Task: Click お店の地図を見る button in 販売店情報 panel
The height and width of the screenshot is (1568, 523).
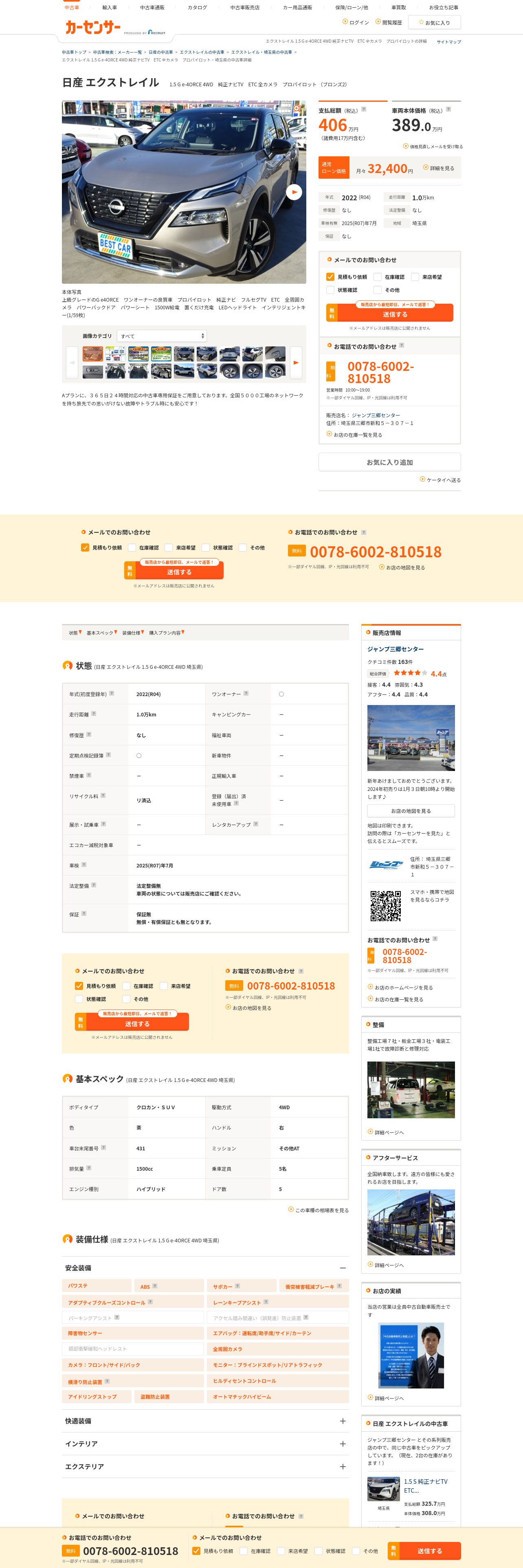Action: [411, 811]
